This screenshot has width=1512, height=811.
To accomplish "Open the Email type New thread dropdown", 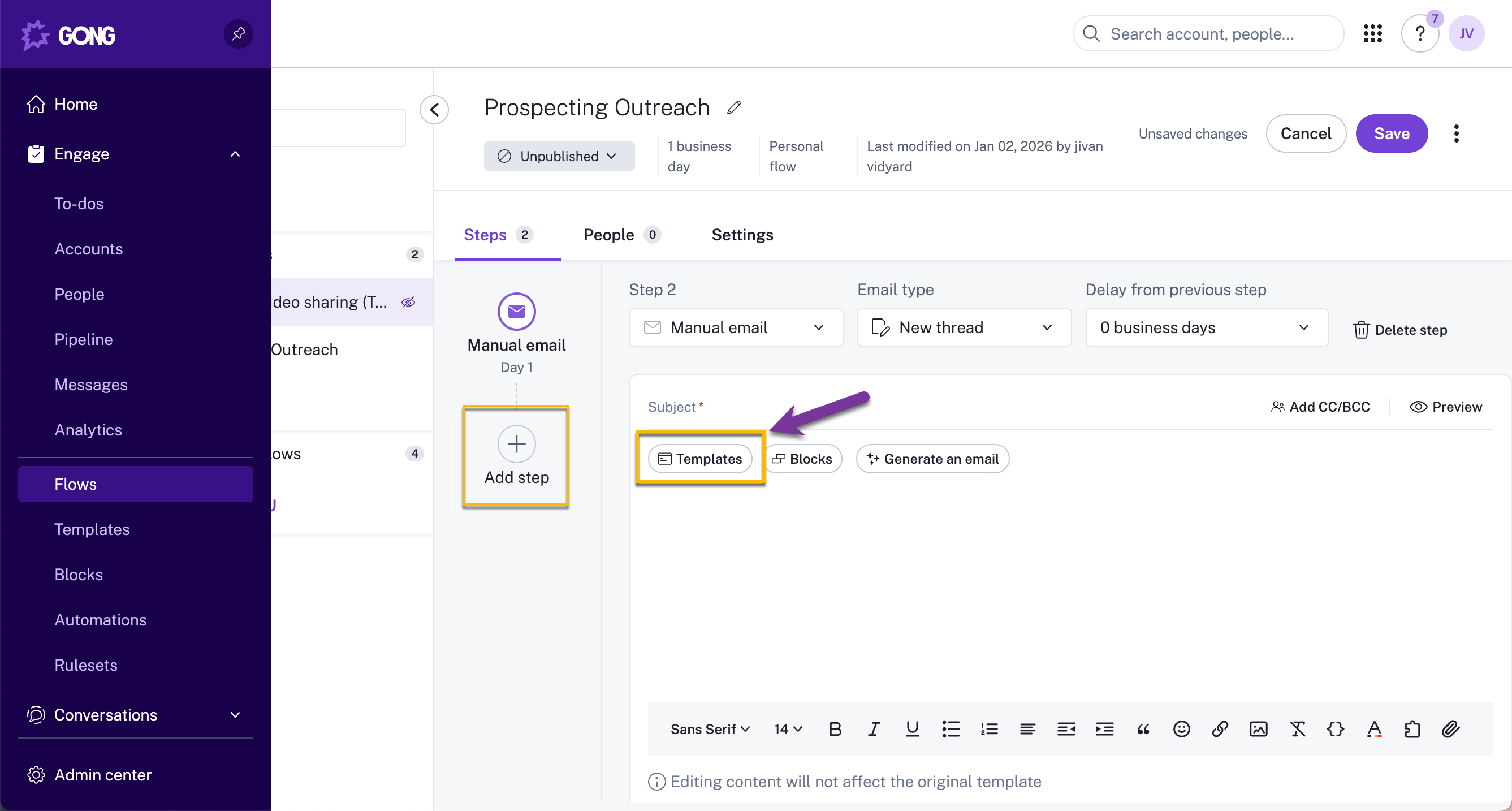I will [x=964, y=327].
